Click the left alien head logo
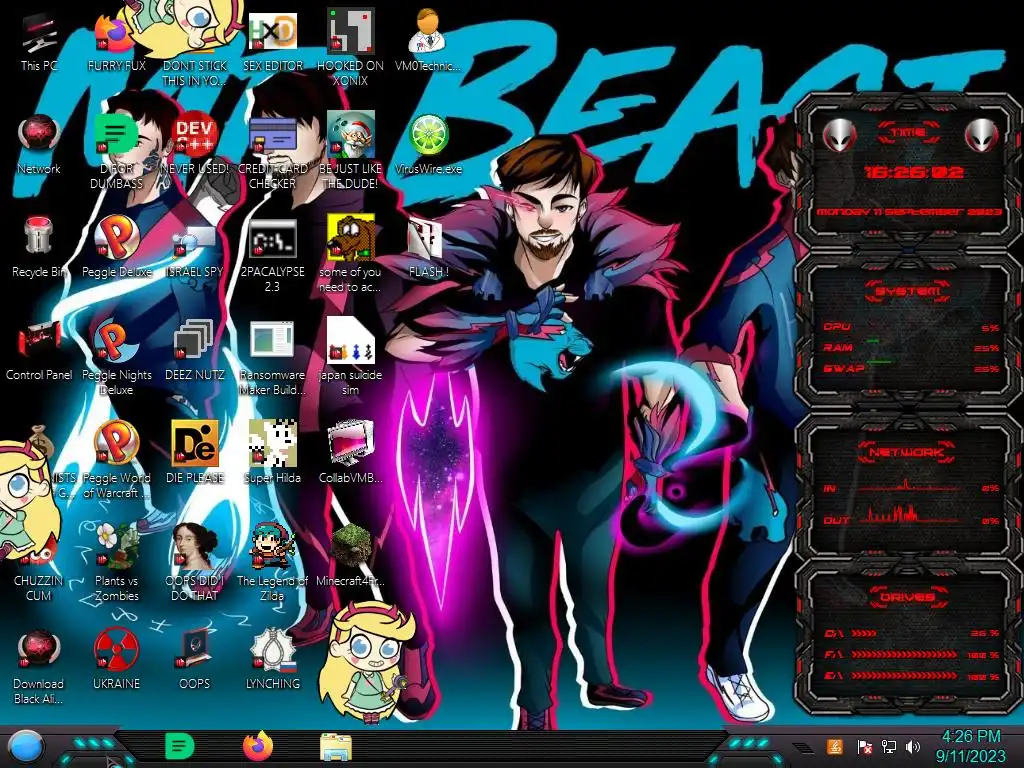 pyautogui.click(x=840, y=136)
